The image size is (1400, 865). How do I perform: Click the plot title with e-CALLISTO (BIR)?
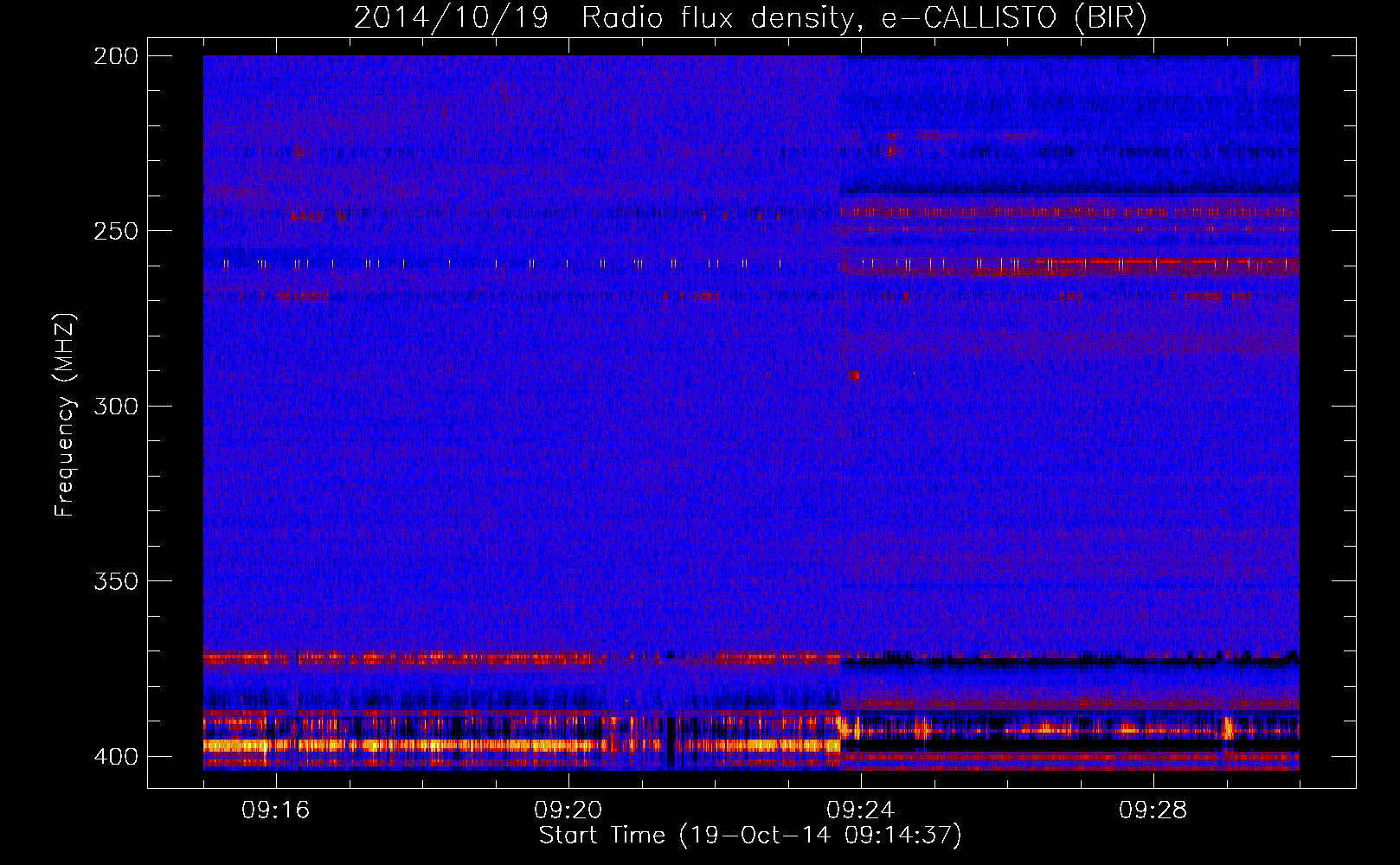point(750,17)
